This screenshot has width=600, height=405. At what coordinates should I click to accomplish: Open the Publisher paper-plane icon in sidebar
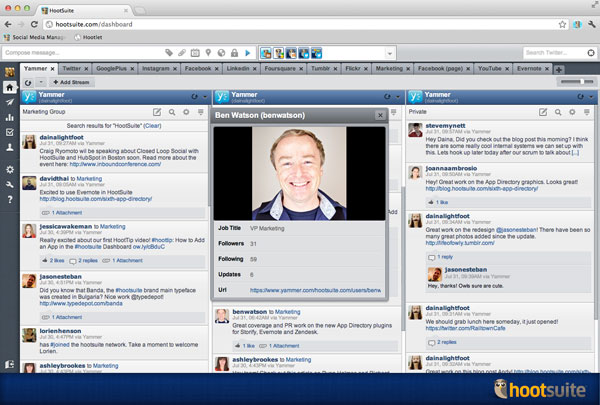pos(10,102)
